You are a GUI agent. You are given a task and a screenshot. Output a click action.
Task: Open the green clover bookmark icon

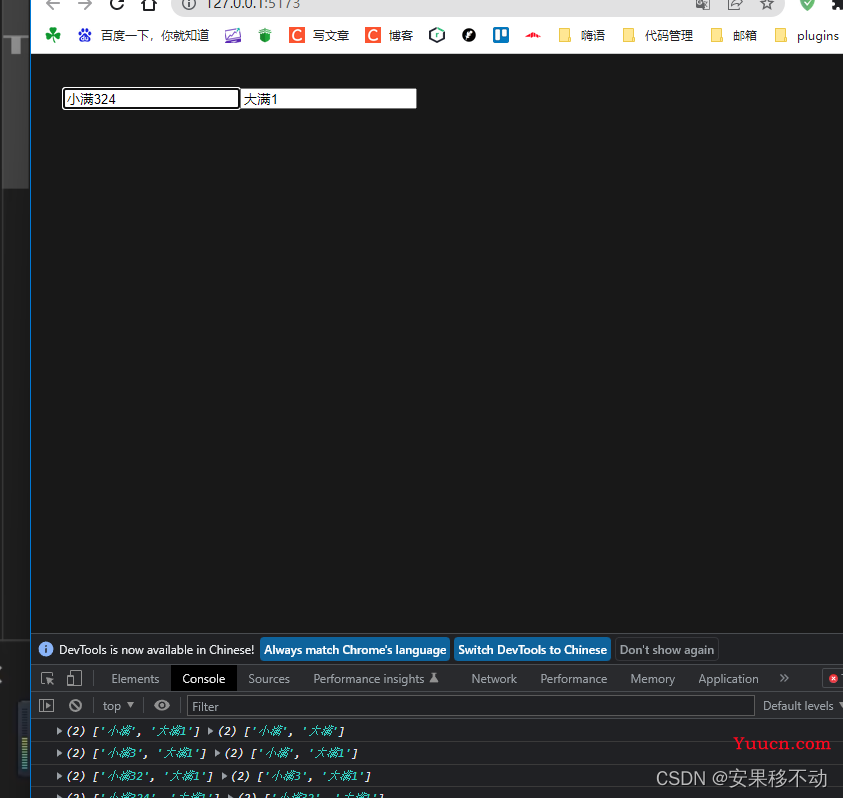click(x=53, y=35)
